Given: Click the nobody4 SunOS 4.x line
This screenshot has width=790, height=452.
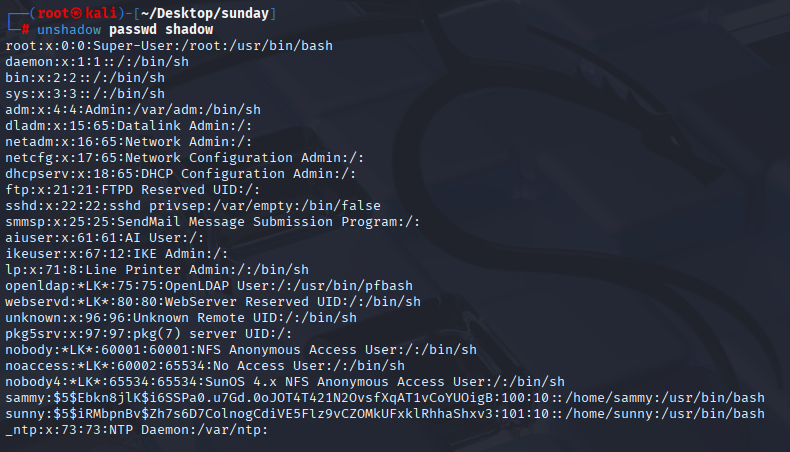Looking at the screenshot, I should coord(285,382).
